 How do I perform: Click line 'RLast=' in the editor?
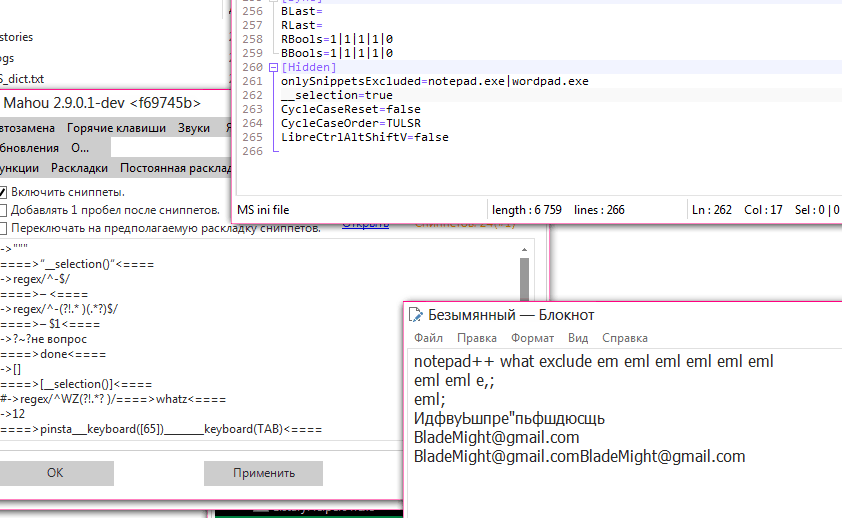click(301, 25)
